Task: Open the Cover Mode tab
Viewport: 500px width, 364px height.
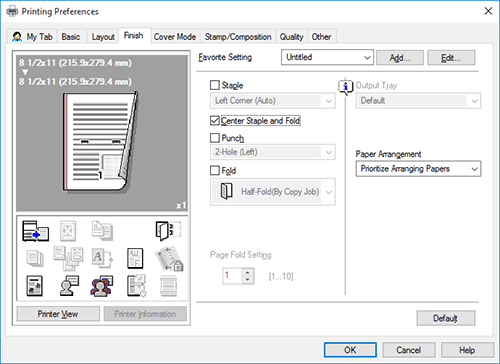Action: [175, 37]
